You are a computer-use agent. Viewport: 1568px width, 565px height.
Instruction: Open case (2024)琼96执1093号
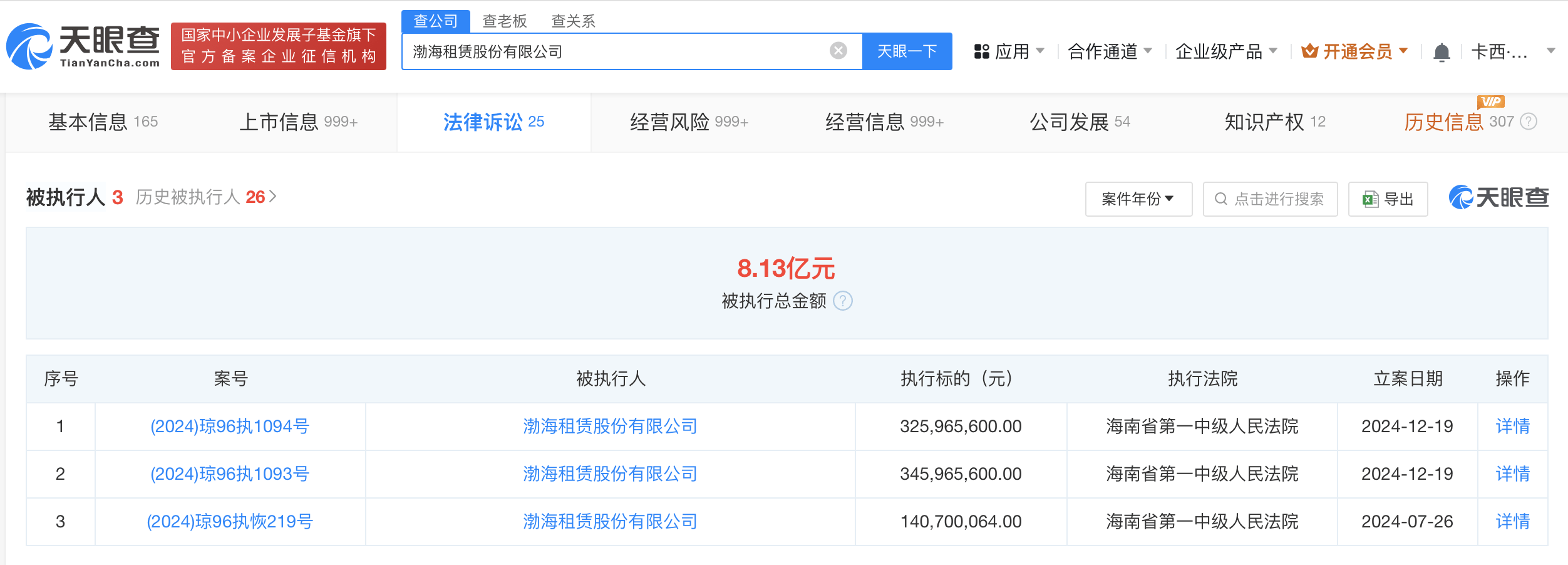[230, 474]
